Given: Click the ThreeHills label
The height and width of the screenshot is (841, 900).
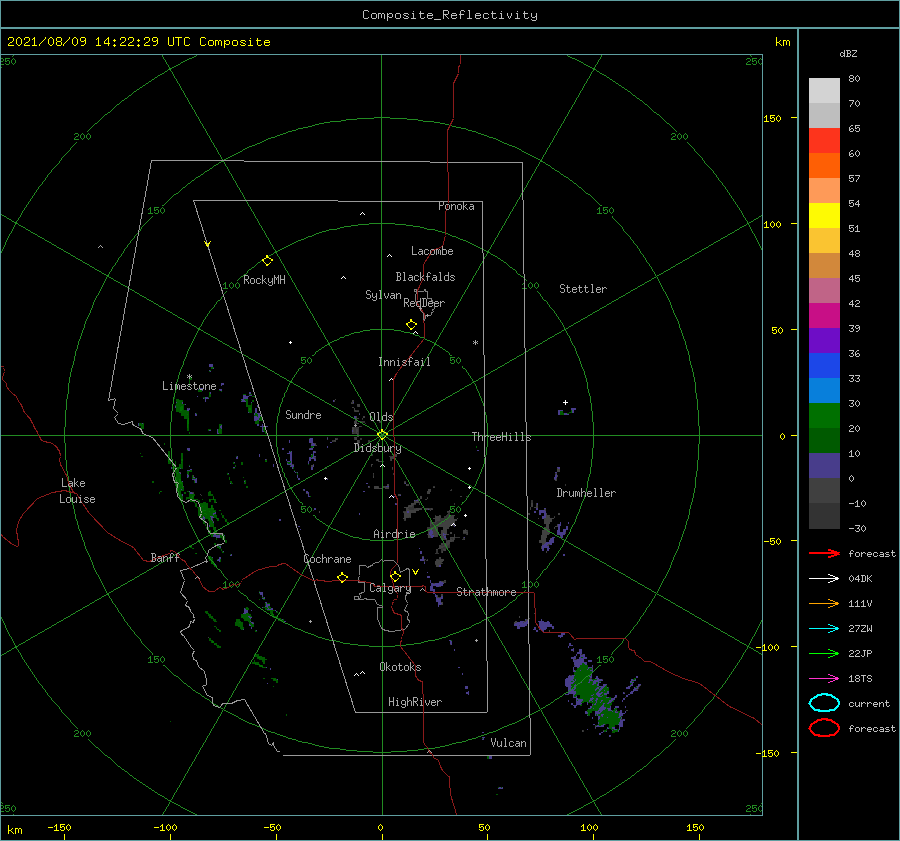Looking at the screenshot, I should click(x=502, y=437).
